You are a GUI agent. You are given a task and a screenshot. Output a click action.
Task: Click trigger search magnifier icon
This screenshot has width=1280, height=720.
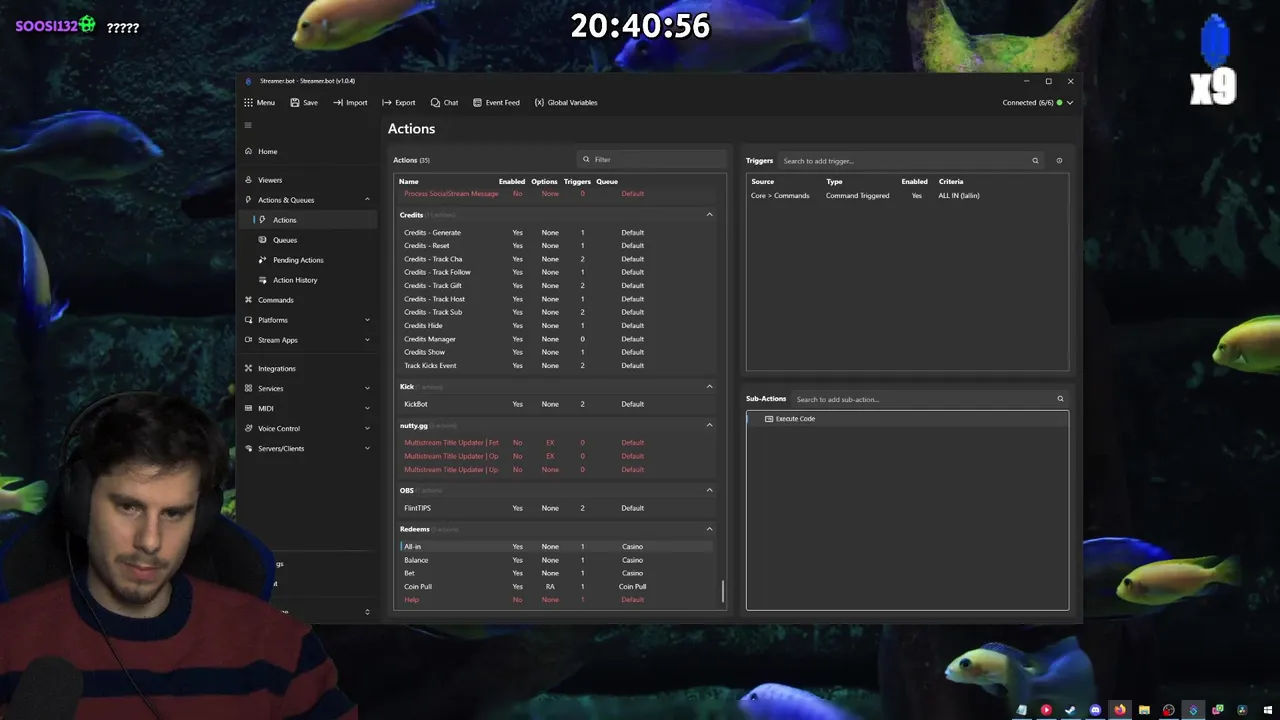pyautogui.click(x=1035, y=160)
